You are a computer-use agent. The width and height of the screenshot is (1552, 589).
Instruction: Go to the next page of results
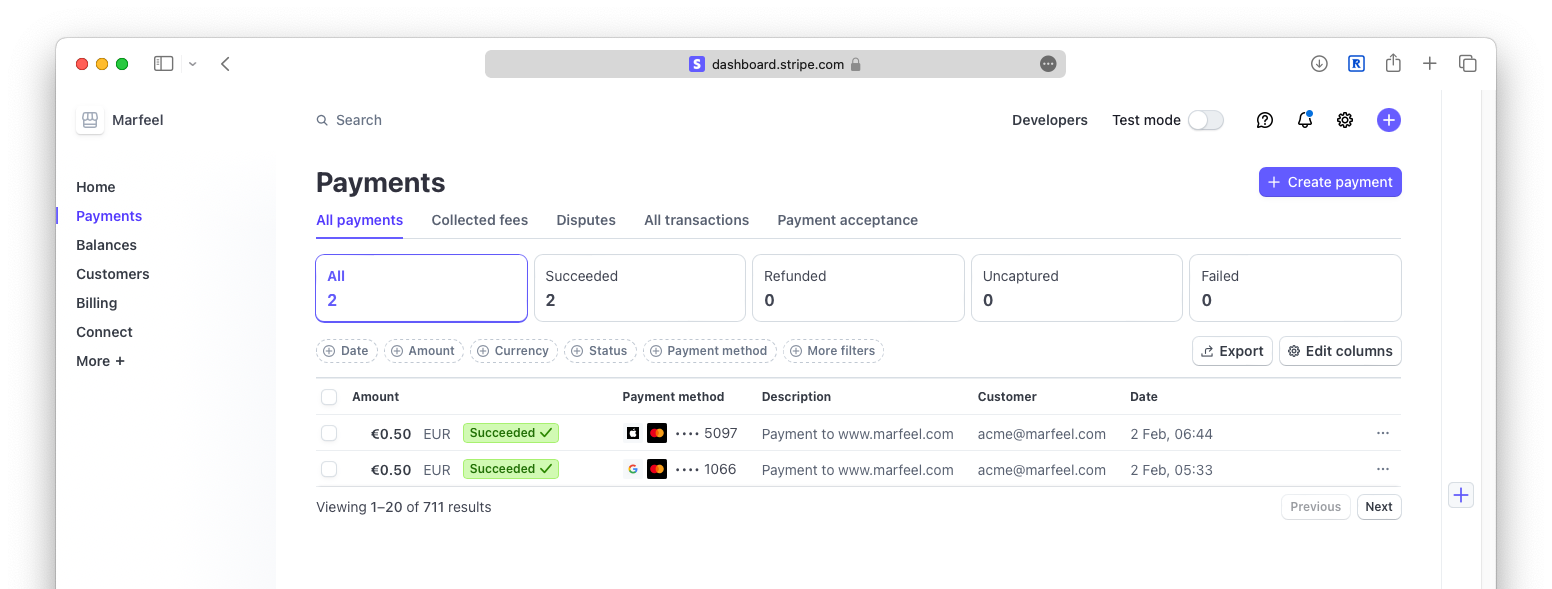click(x=1378, y=506)
